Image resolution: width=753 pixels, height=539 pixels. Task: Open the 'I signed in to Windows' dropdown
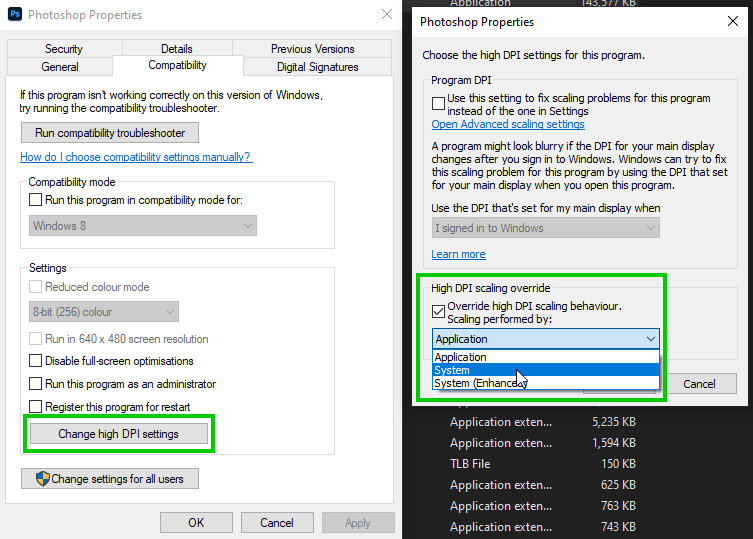click(x=546, y=228)
